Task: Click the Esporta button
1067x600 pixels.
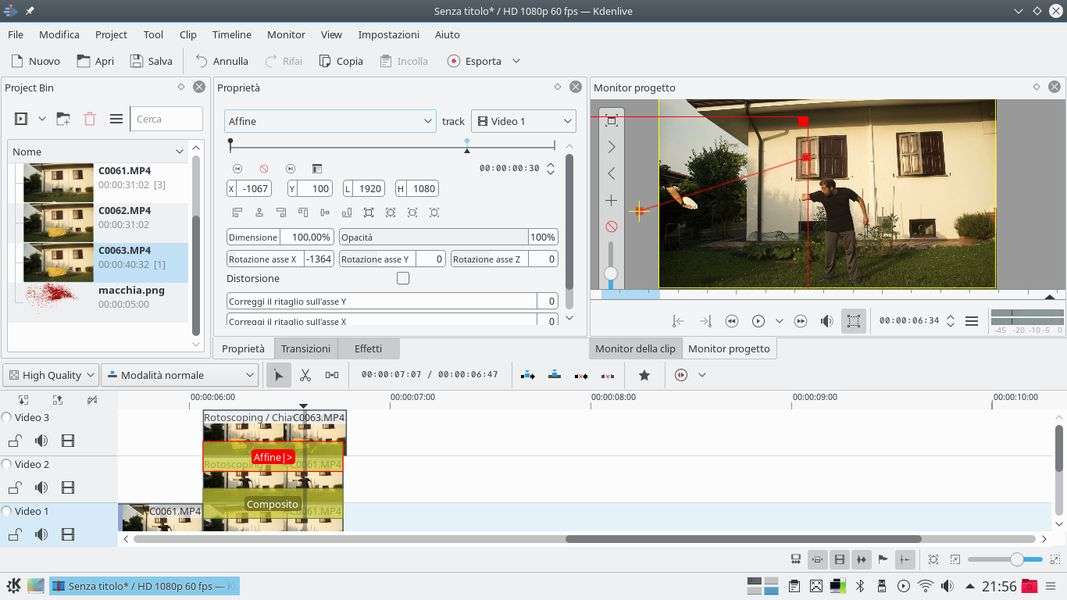Action: [474, 61]
